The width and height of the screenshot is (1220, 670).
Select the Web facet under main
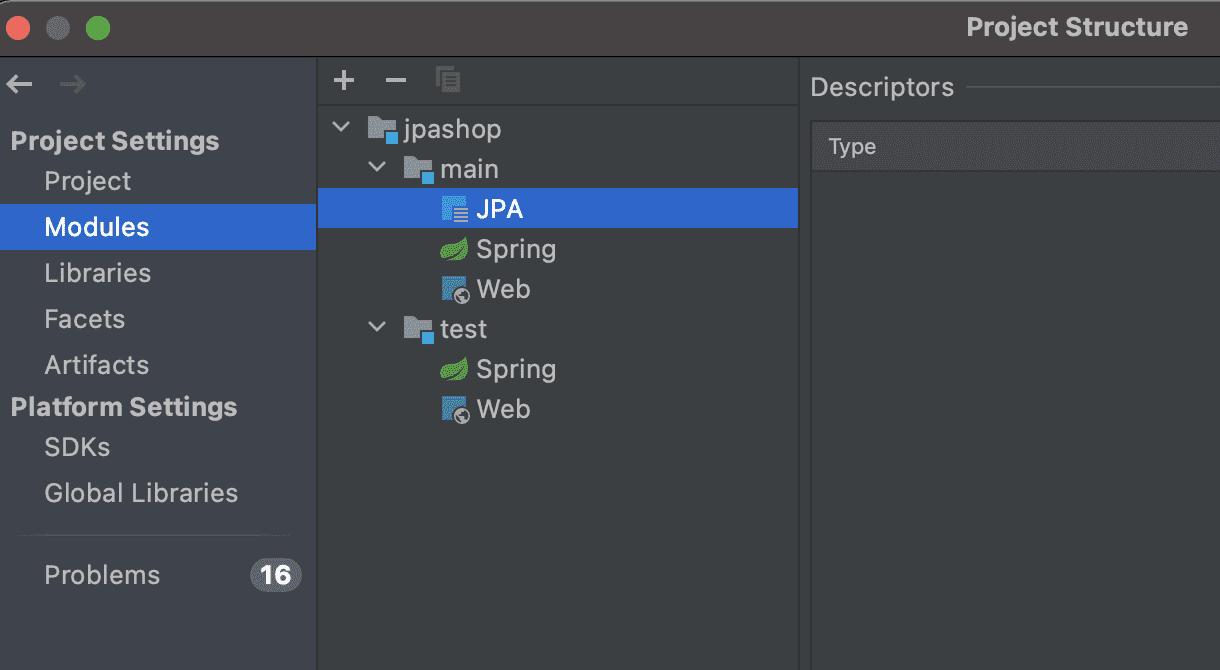click(503, 289)
